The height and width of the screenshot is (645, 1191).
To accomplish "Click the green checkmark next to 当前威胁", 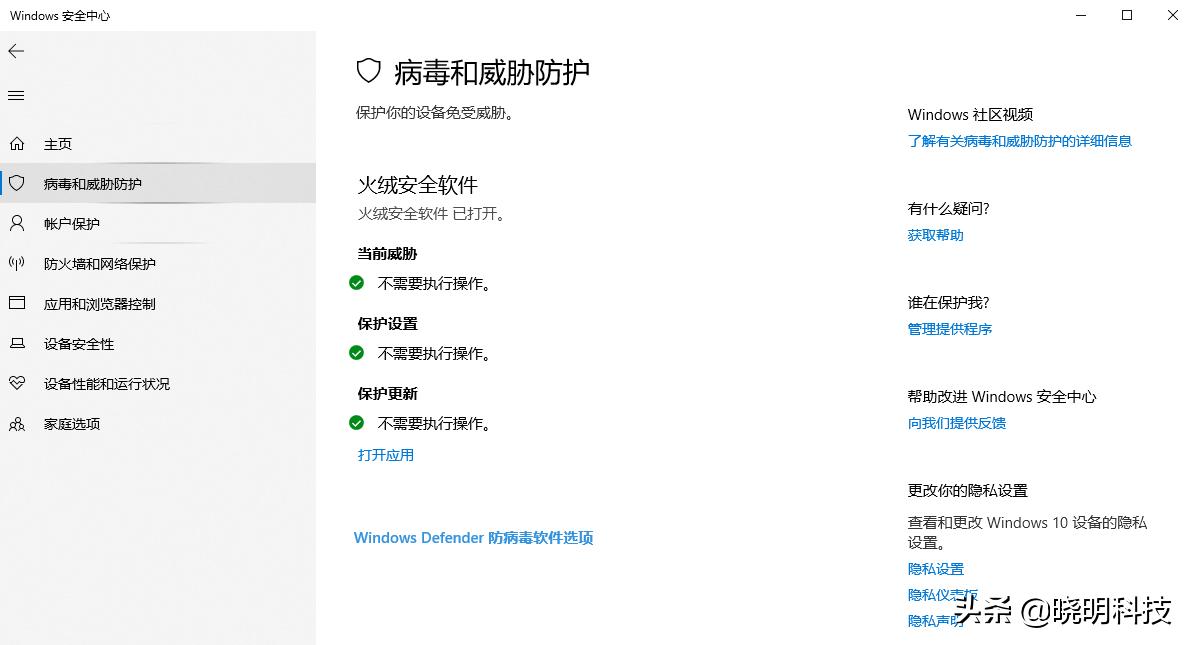I will pyautogui.click(x=356, y=282).
